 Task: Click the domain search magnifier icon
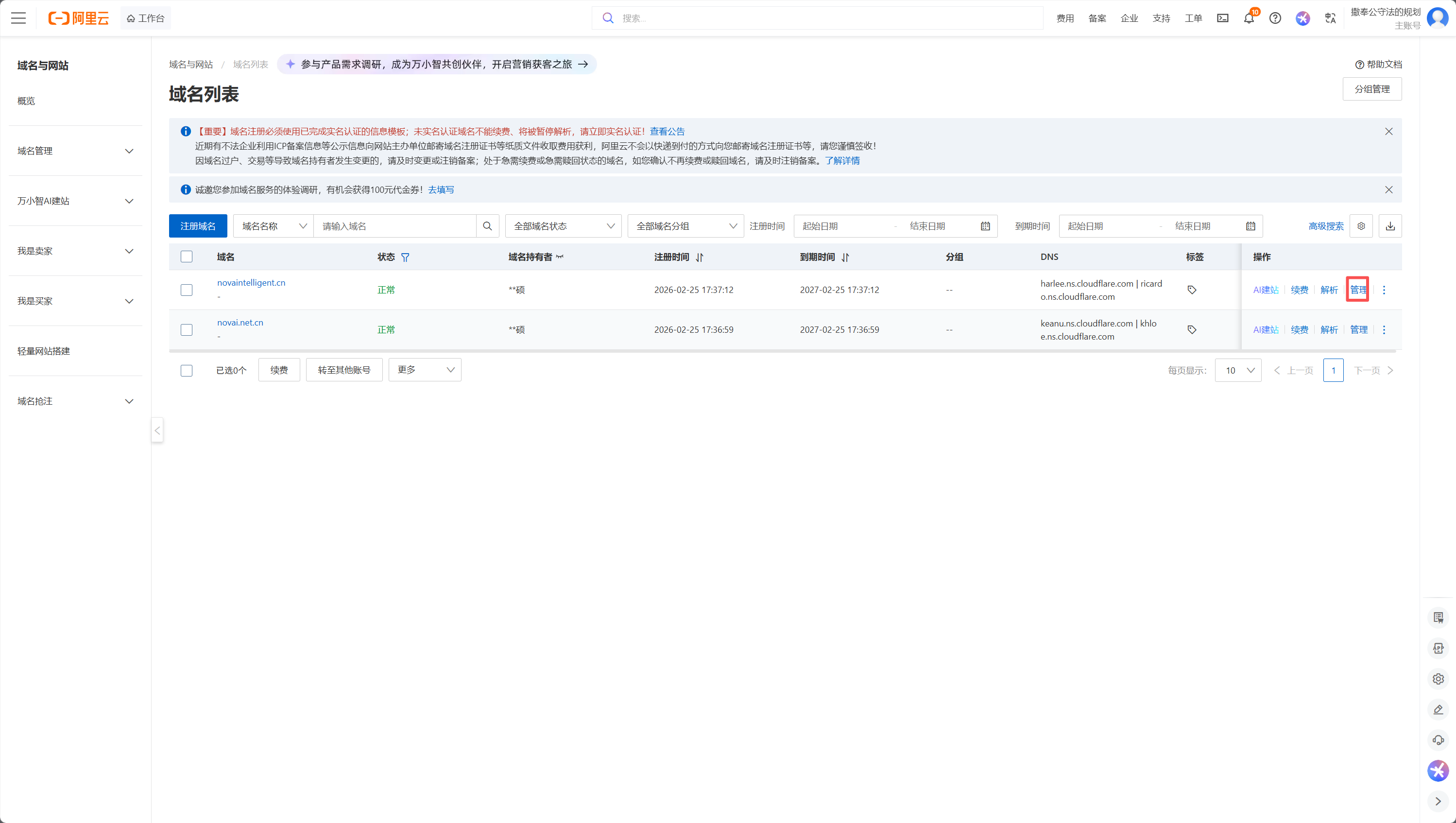tap(487, 226)
